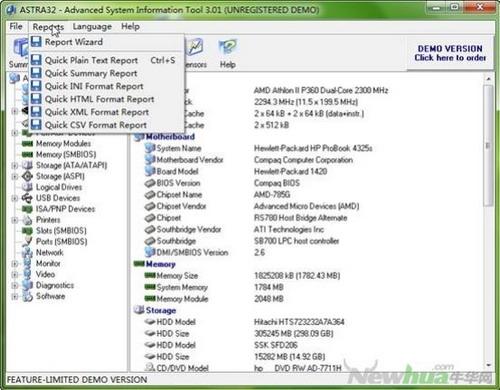Open the Help menu in menu bar
Screen dimensions: 500x390
tap(130, 26)
